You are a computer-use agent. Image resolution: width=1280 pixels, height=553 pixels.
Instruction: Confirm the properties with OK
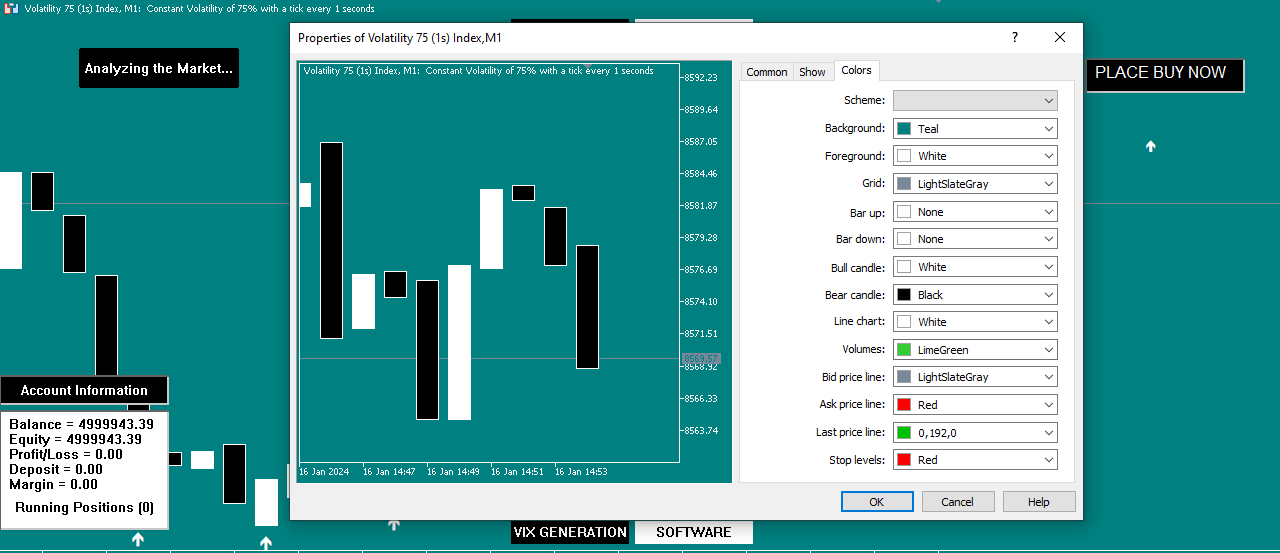click(x=877, y=502)
